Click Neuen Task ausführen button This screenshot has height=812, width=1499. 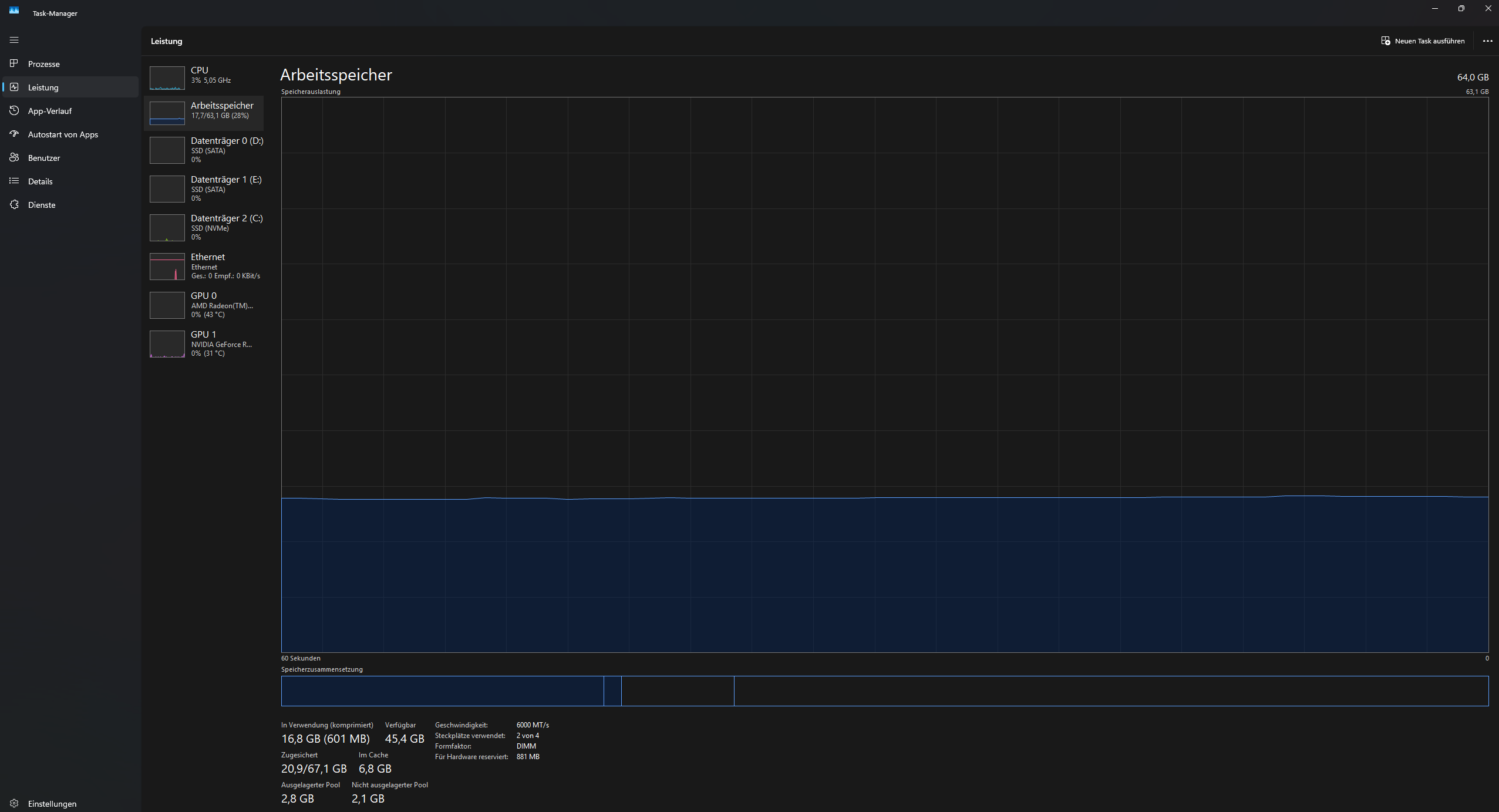click(1423, 41)
